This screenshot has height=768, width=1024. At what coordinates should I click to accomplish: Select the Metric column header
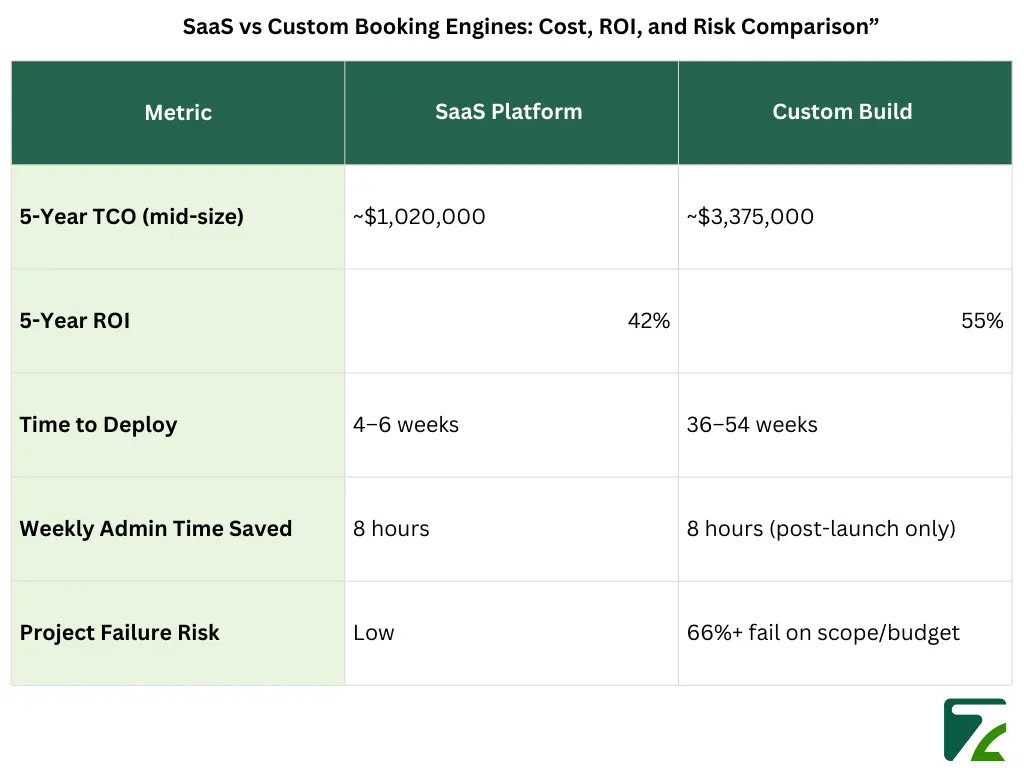(178, 113)
